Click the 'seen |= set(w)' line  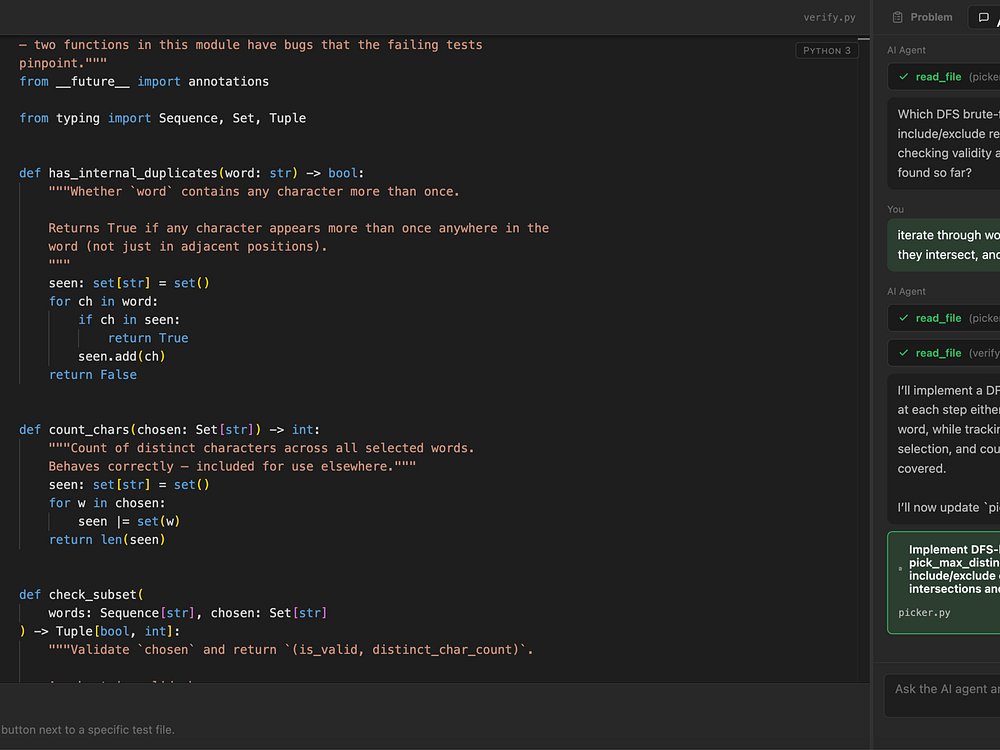coord(129,522)
